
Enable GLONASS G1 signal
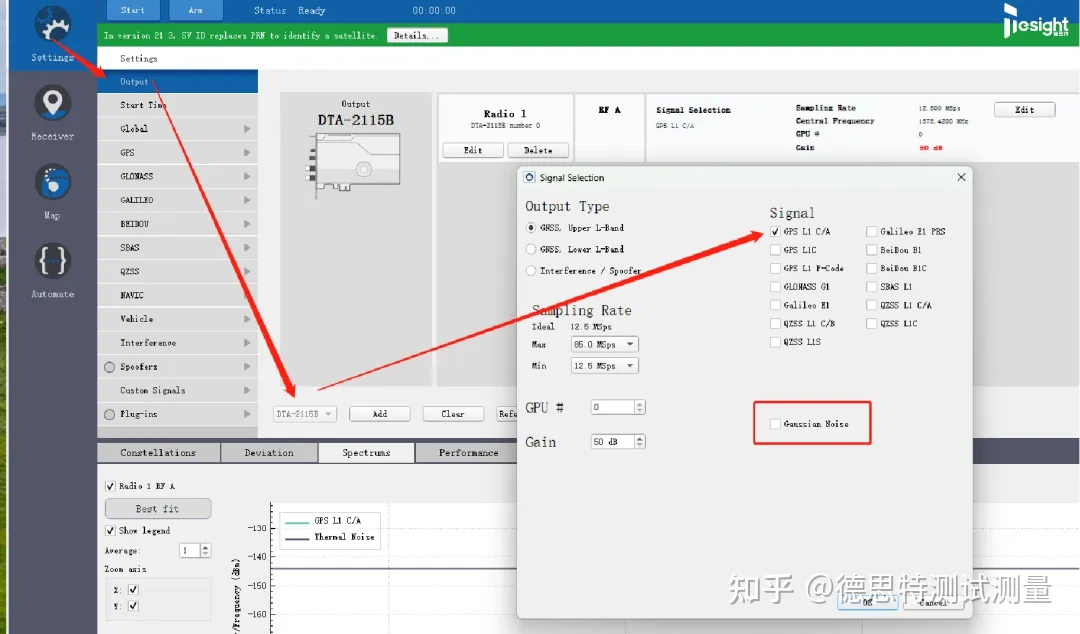(775, 287)
